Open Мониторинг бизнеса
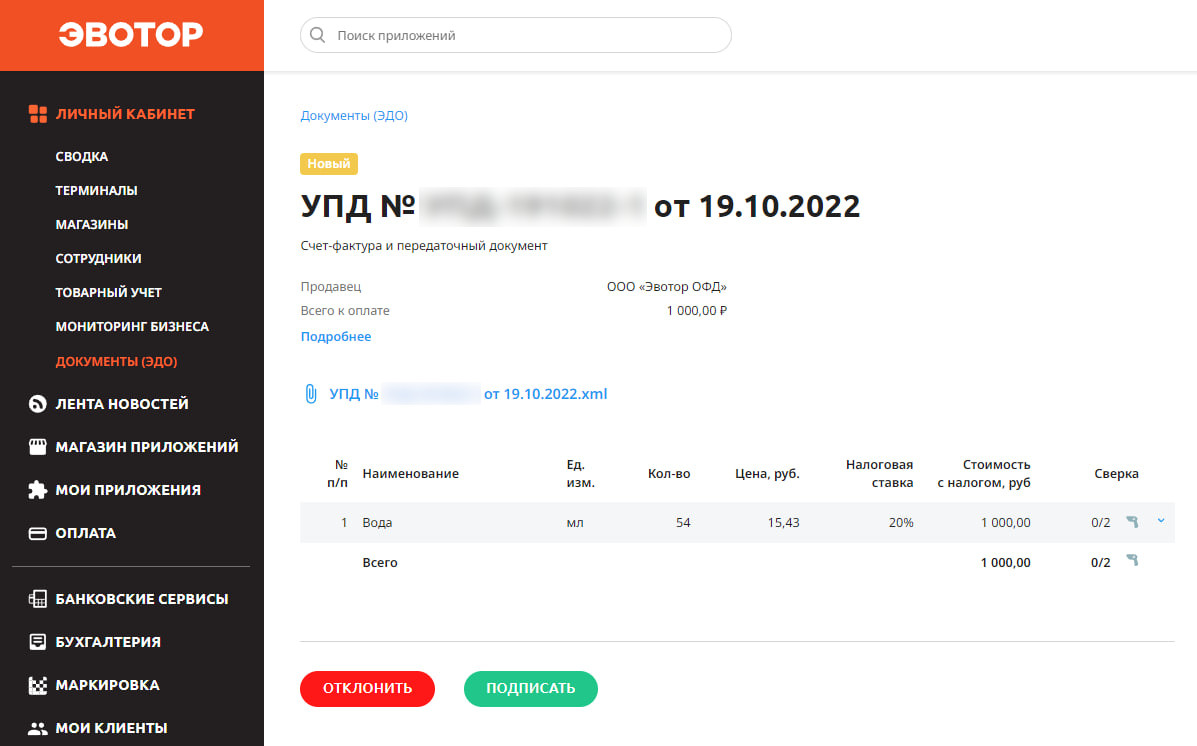 [x=132, y=326]
